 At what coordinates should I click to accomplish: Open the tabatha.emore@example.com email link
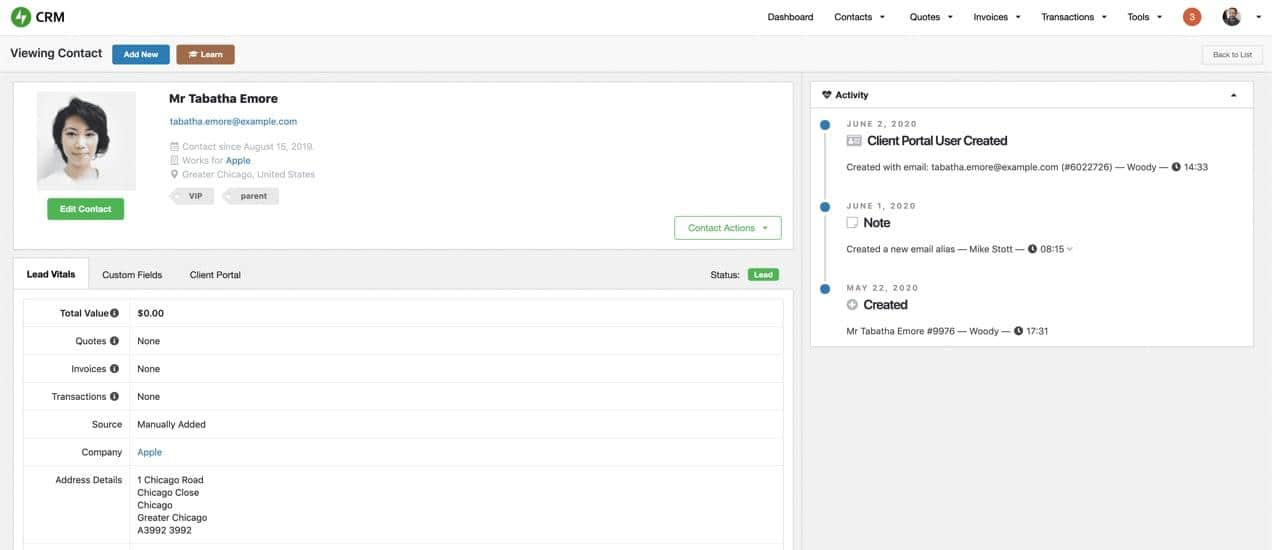click(x=233, y=121)
